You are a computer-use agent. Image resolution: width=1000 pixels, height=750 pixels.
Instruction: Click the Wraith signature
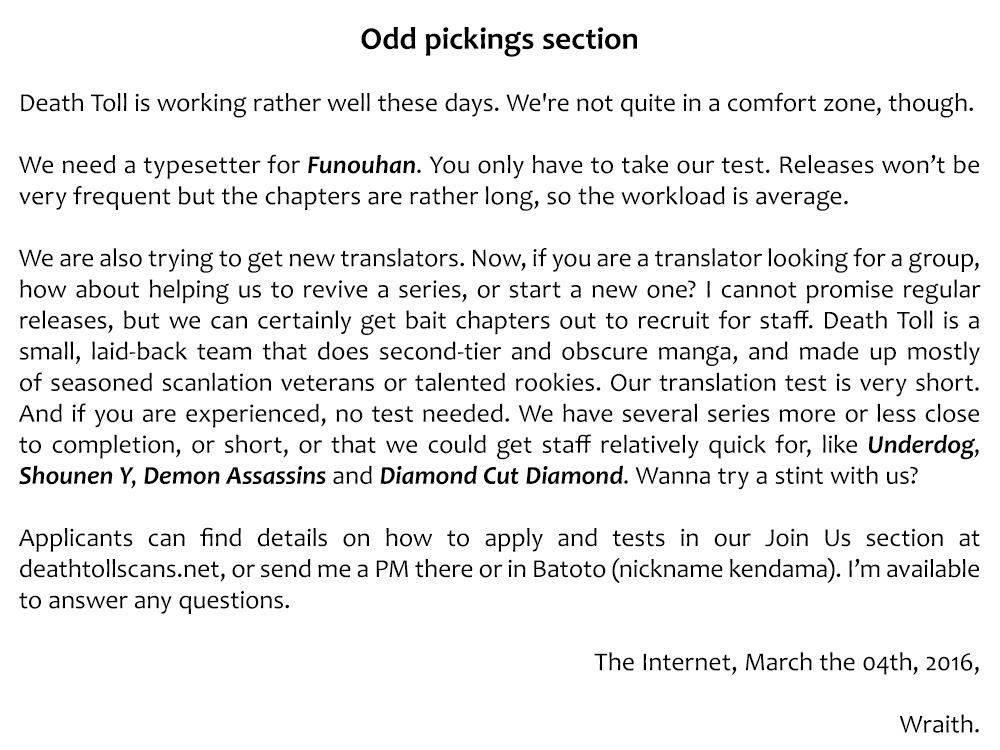(x=939, y=723)
